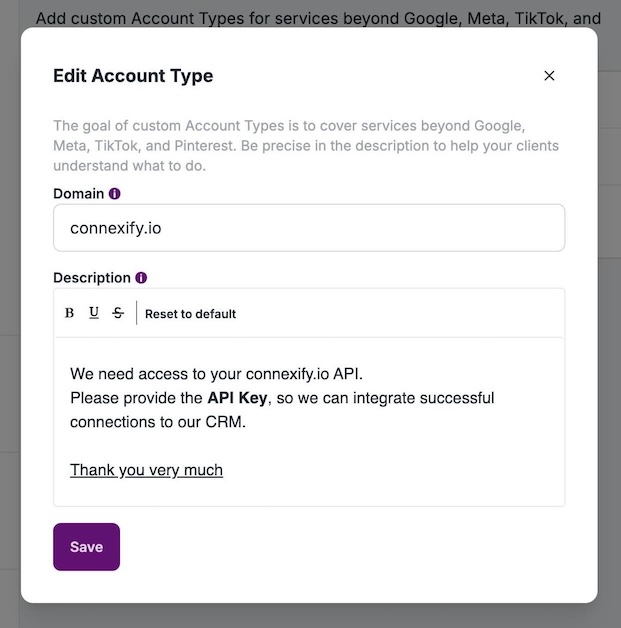Place cursor in "We need access" line
Image resolution: width=621 pixels, height=628 pixels.
click(216, 374)
